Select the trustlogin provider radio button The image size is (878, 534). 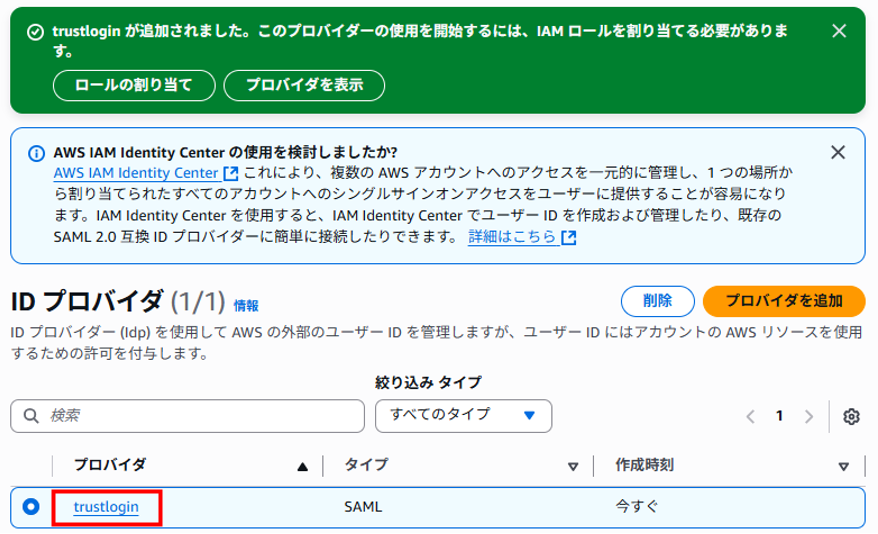click(x=30, y=507)
